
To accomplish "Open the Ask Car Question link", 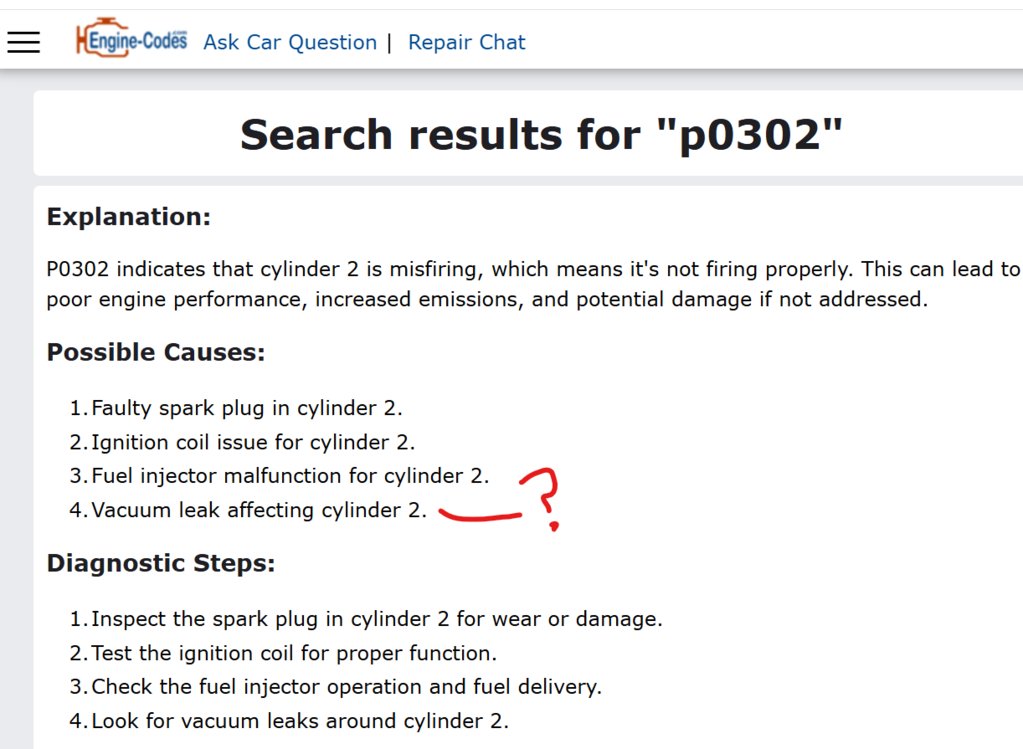I will 290,42.
